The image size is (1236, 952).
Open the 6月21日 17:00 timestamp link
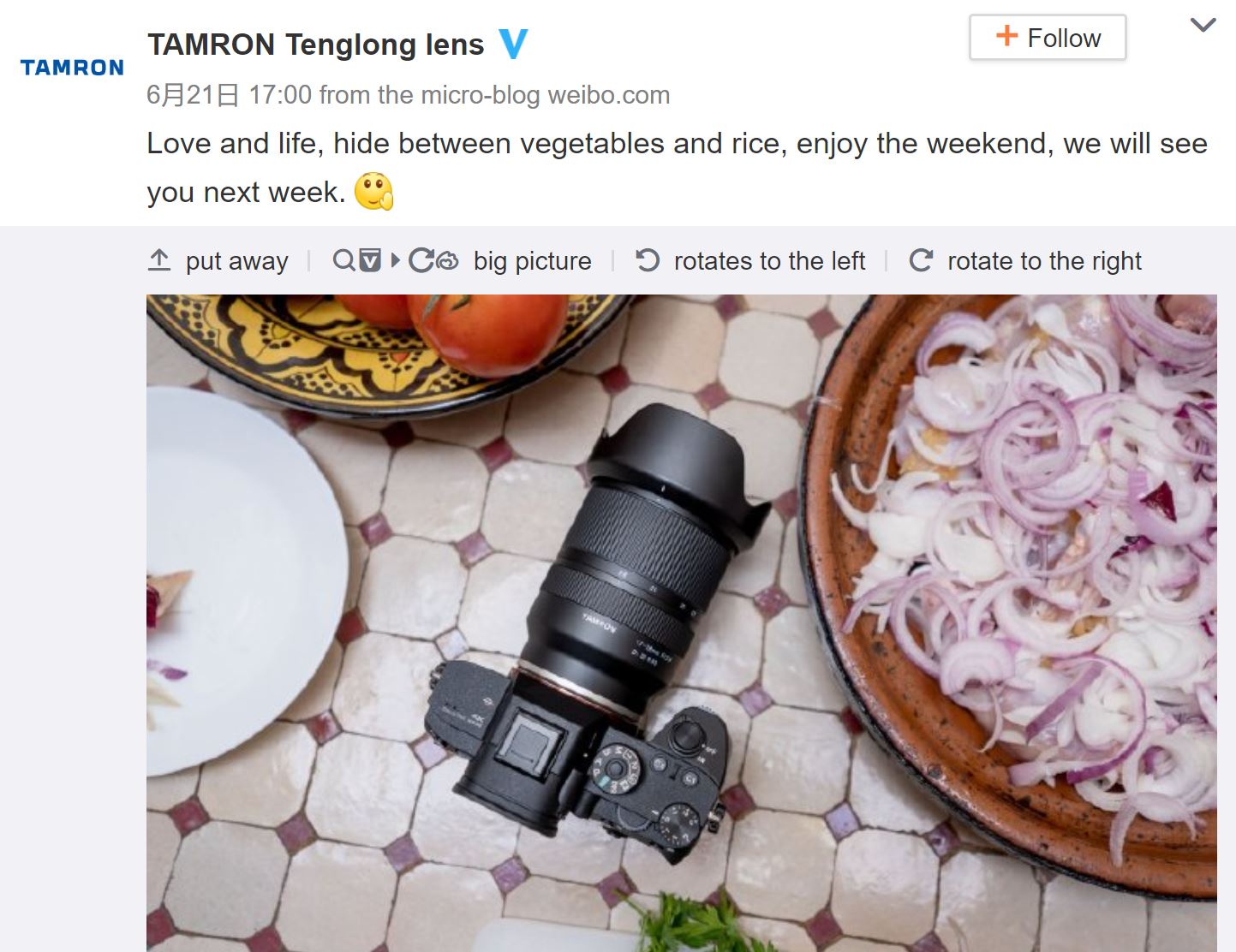click(x=229, y=94)
